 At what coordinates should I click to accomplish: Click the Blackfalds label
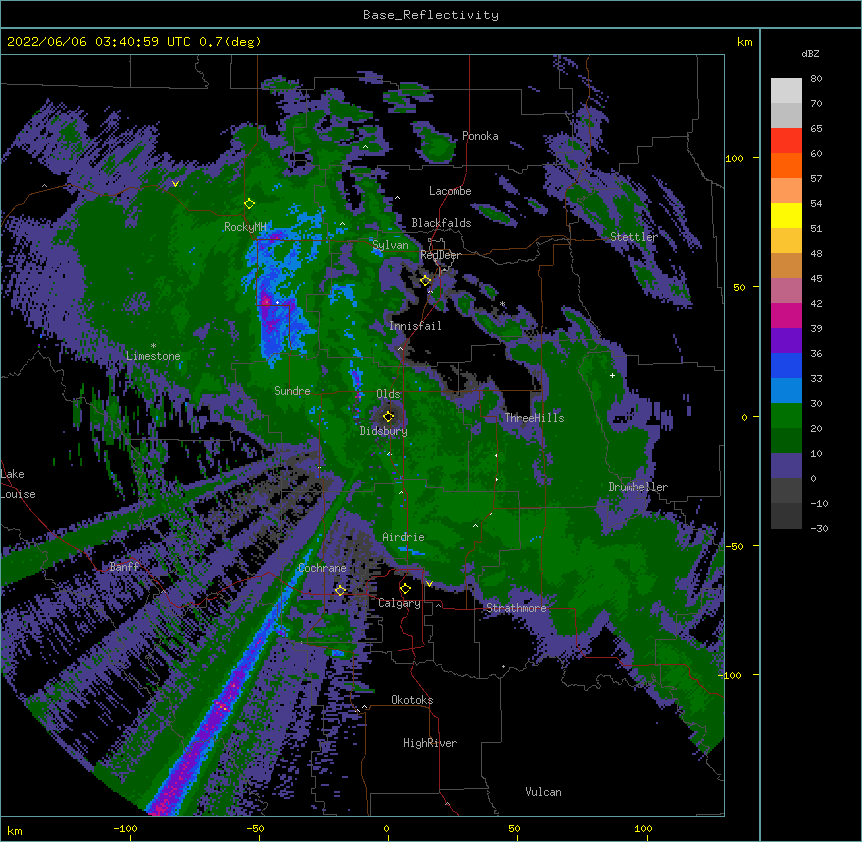441,223
